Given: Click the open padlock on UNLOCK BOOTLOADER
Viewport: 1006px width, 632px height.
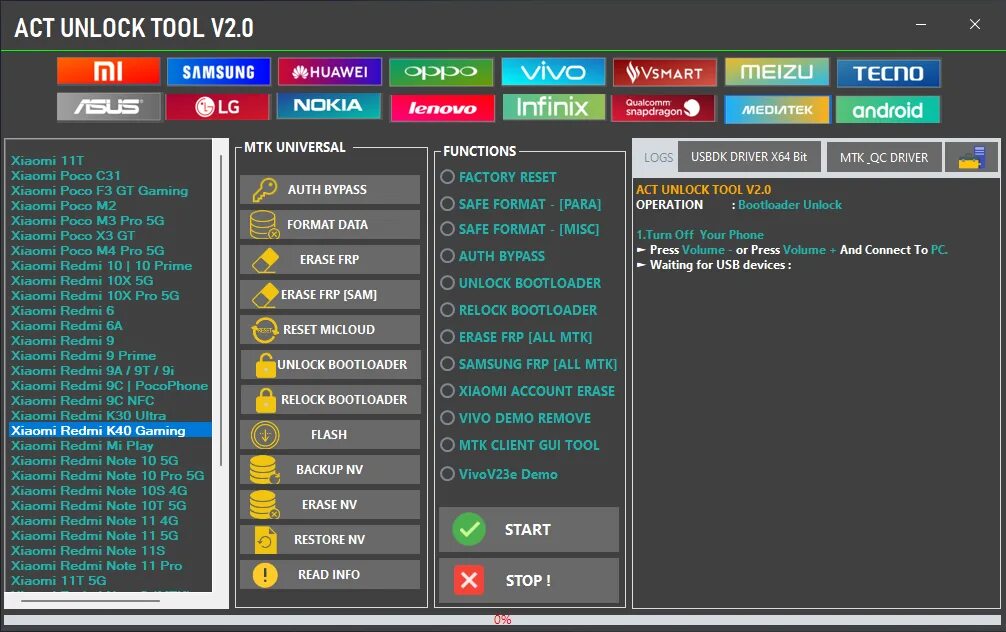Looking at the screenshot, I should (x=264, y=365).
